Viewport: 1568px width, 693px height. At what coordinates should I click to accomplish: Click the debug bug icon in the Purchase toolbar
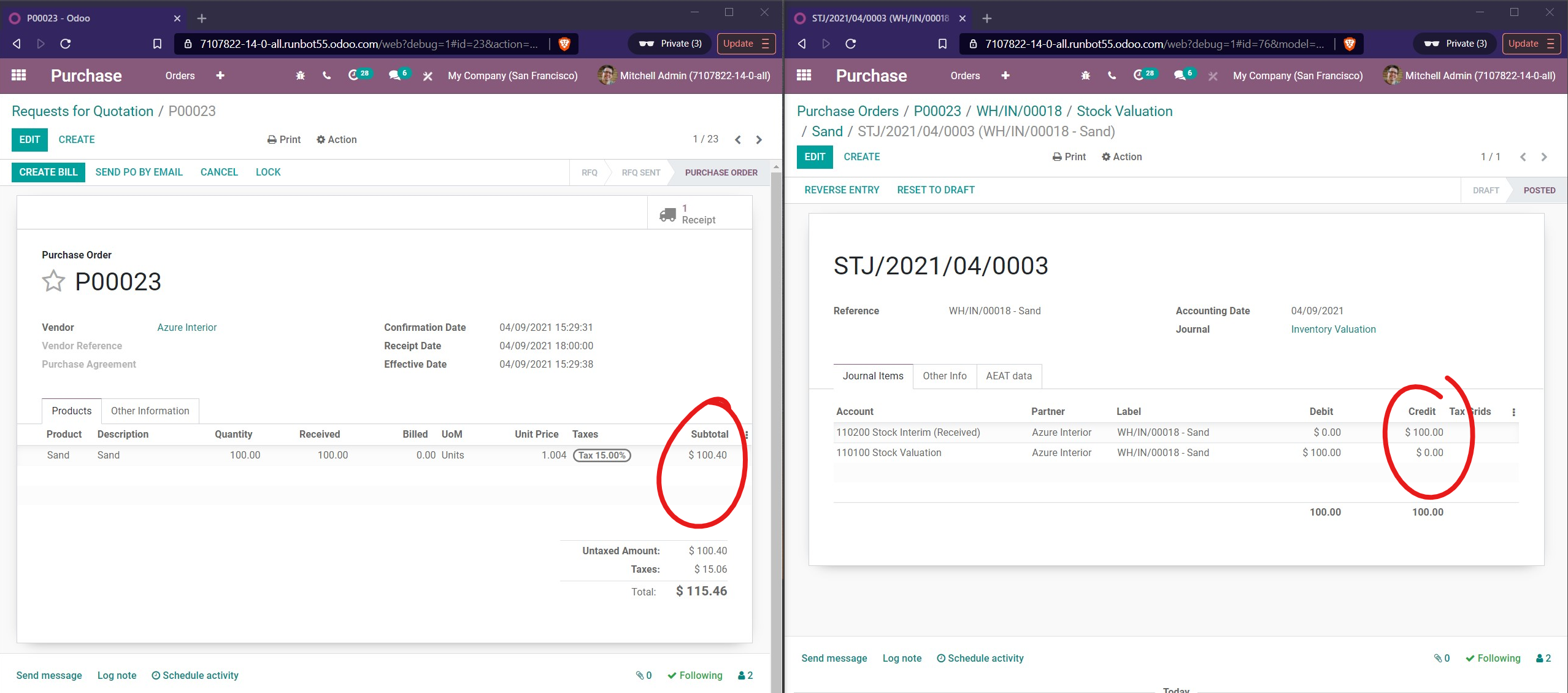300,75
